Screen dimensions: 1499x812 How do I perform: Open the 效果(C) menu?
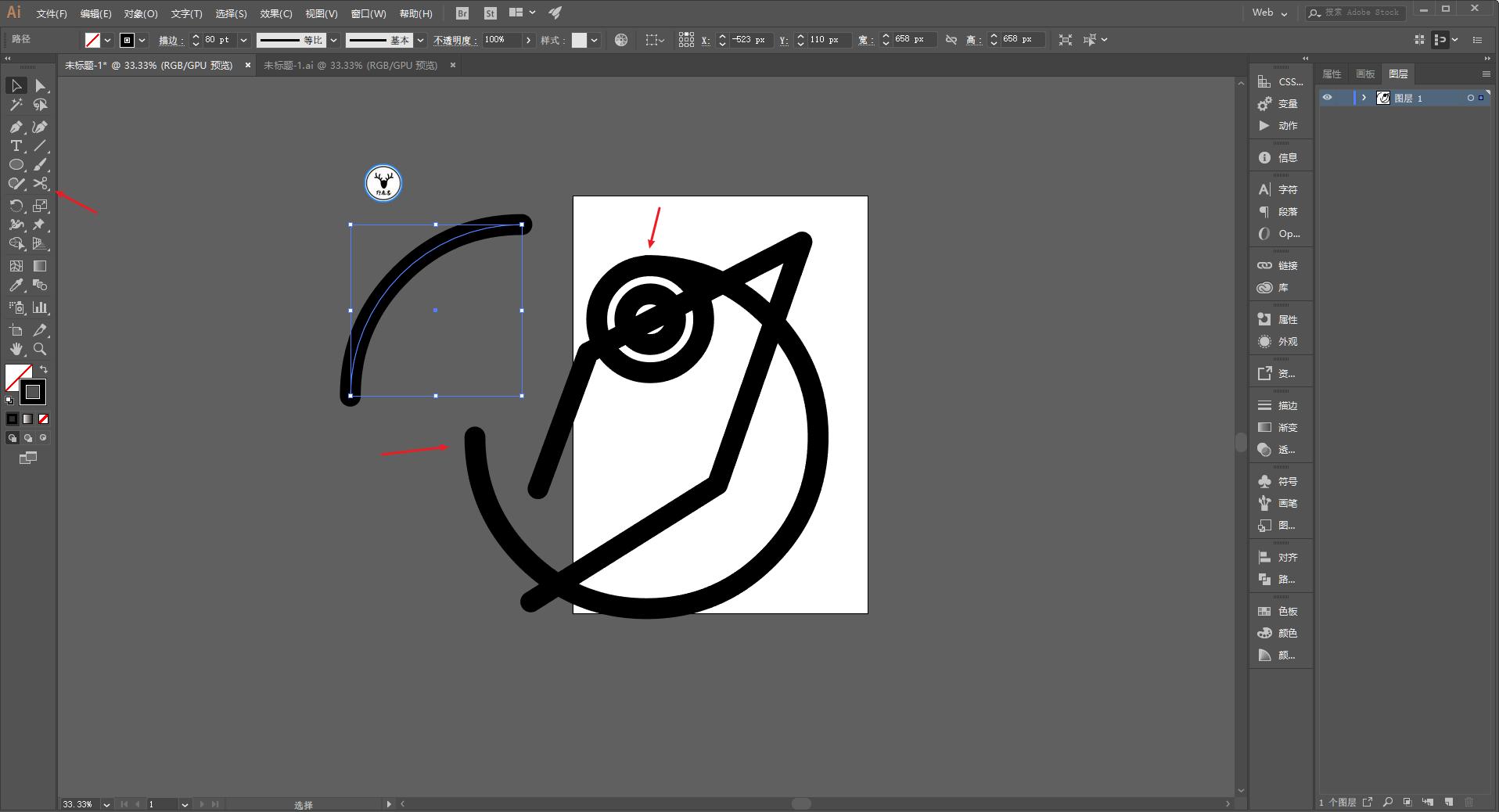[275, 13]
